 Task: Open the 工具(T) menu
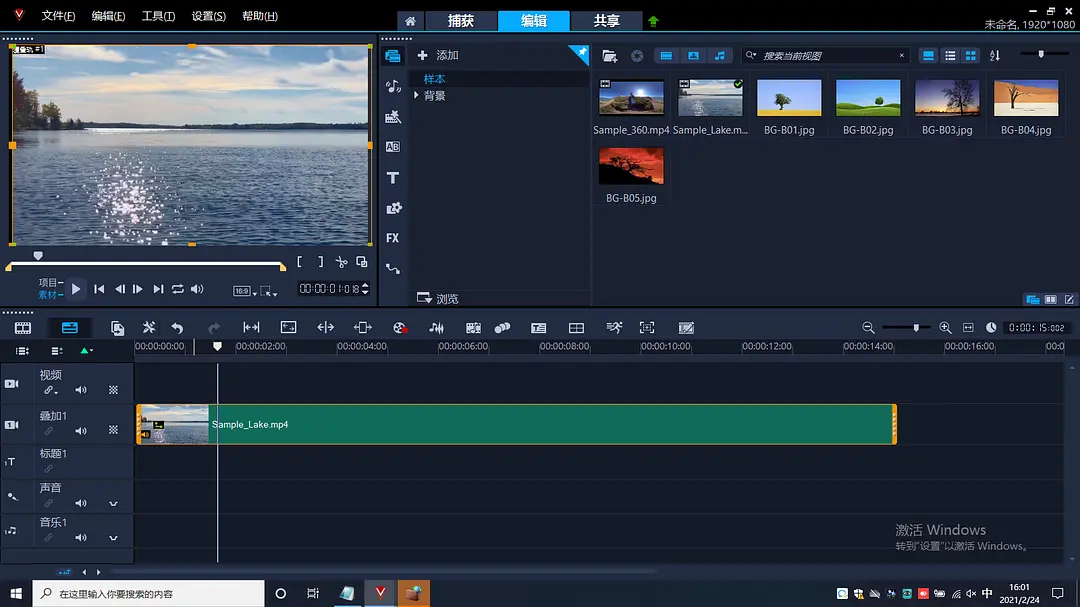point(158,17)
